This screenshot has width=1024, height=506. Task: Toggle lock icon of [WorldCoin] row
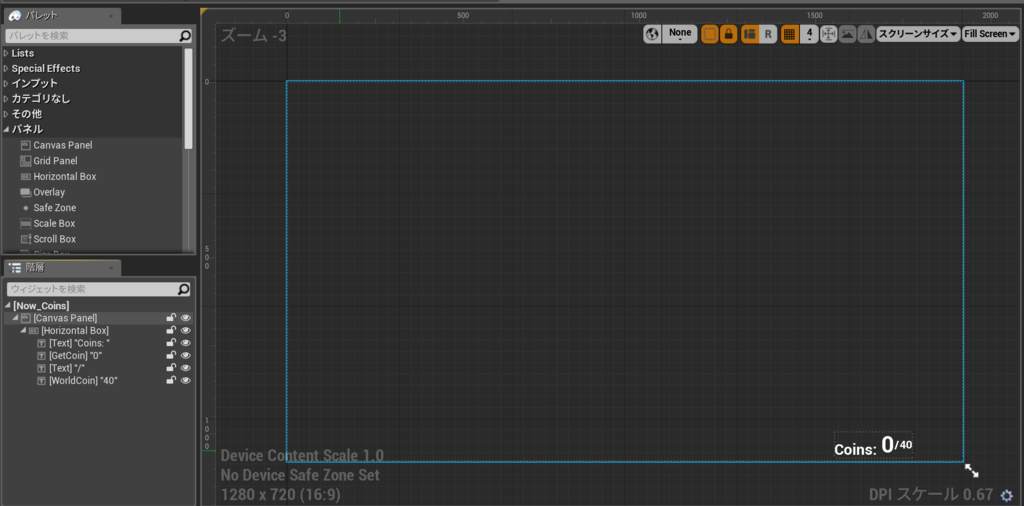(x=171, y=380)
